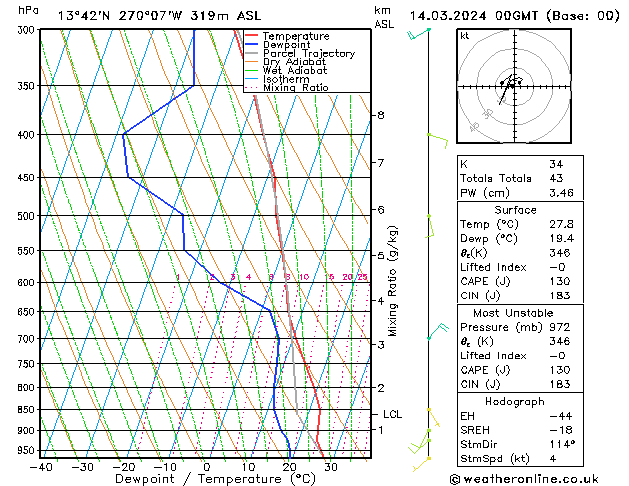This screenshot has height=486, width=629.
Task: Click the weatheronline.co.uk copyright text
Action: [x=524, y=479]
